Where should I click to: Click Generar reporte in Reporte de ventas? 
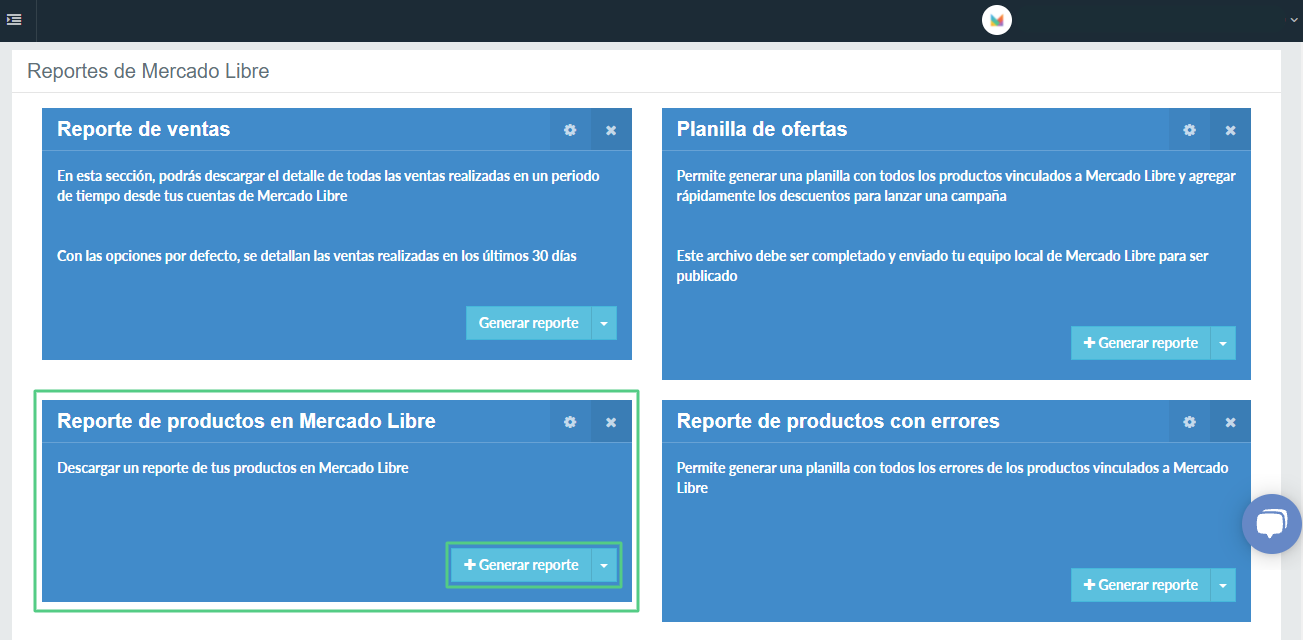coord(529,323)
